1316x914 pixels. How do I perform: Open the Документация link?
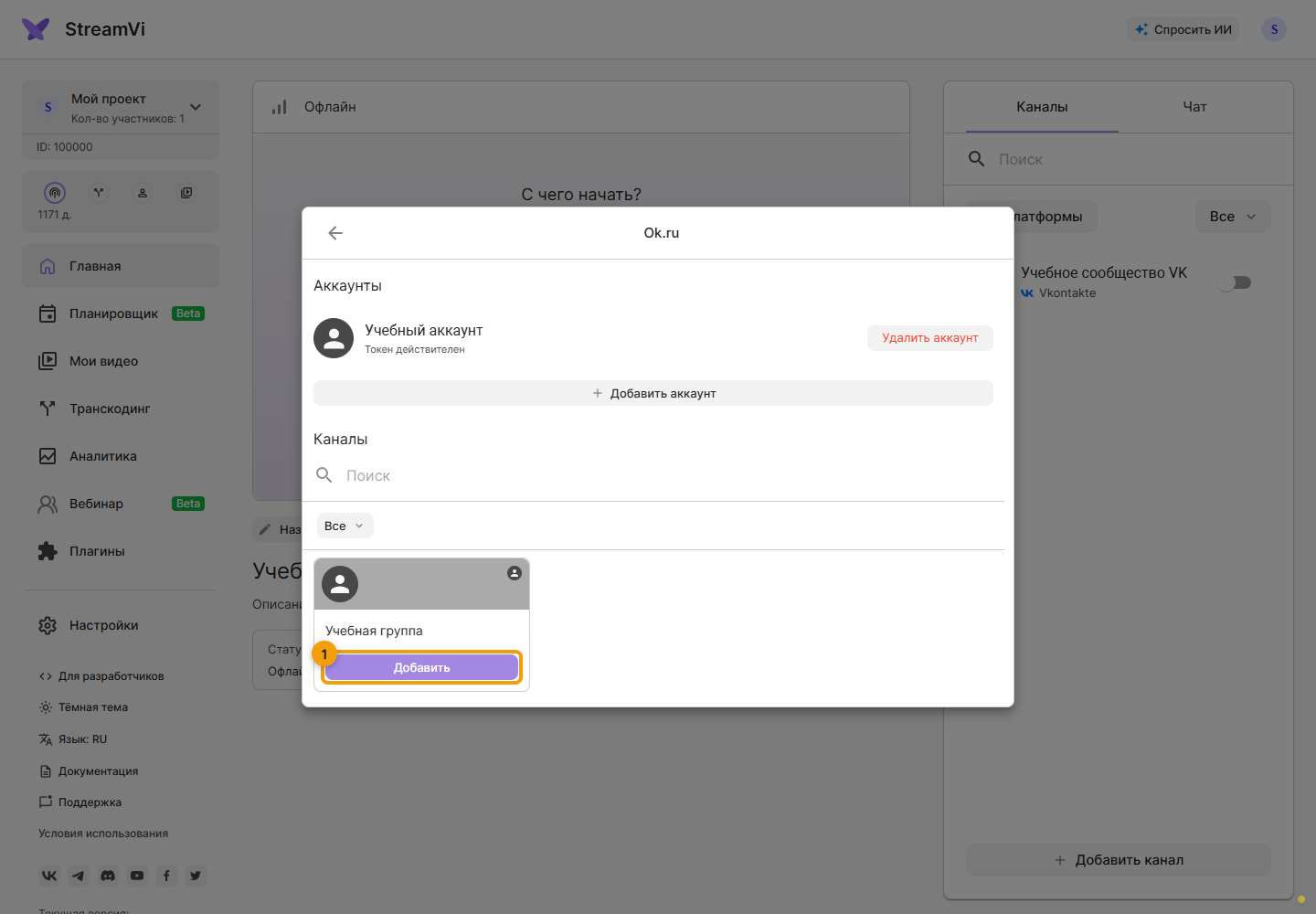tap(89, 771)
